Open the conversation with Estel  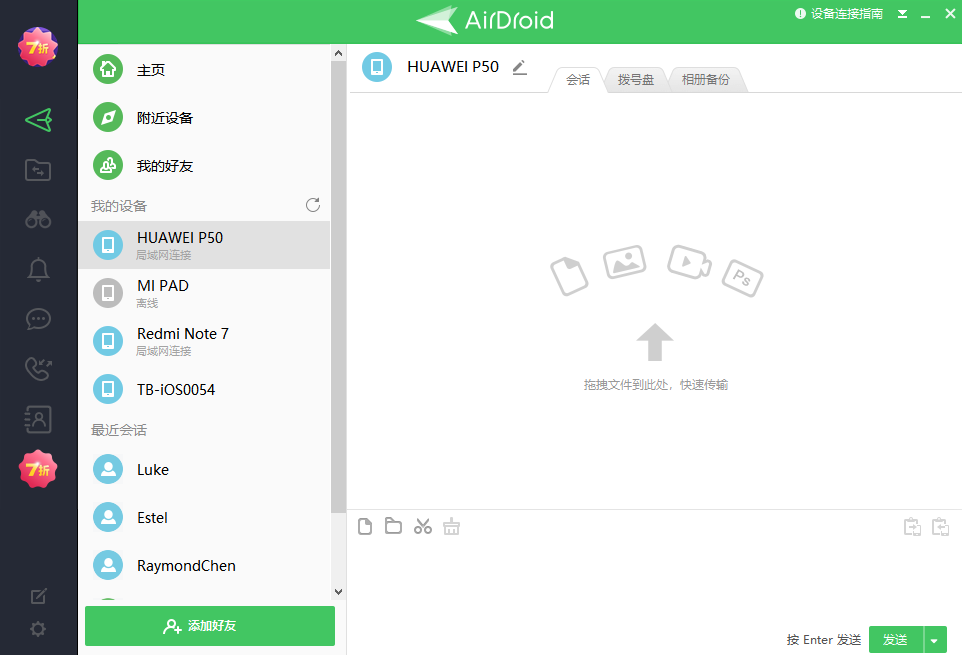point(204,518)
